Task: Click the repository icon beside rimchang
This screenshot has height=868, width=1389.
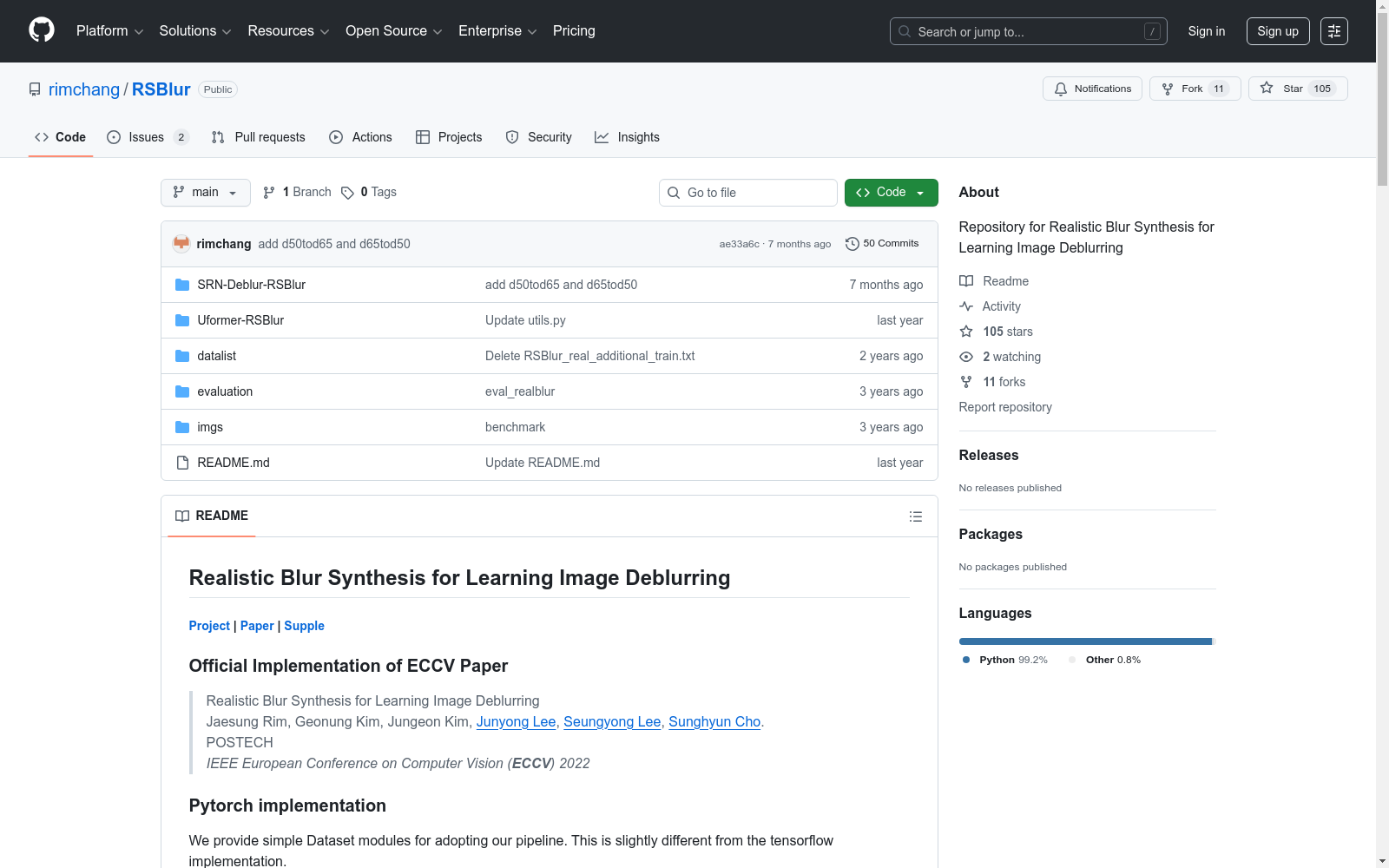Action: tap(35, 89)
